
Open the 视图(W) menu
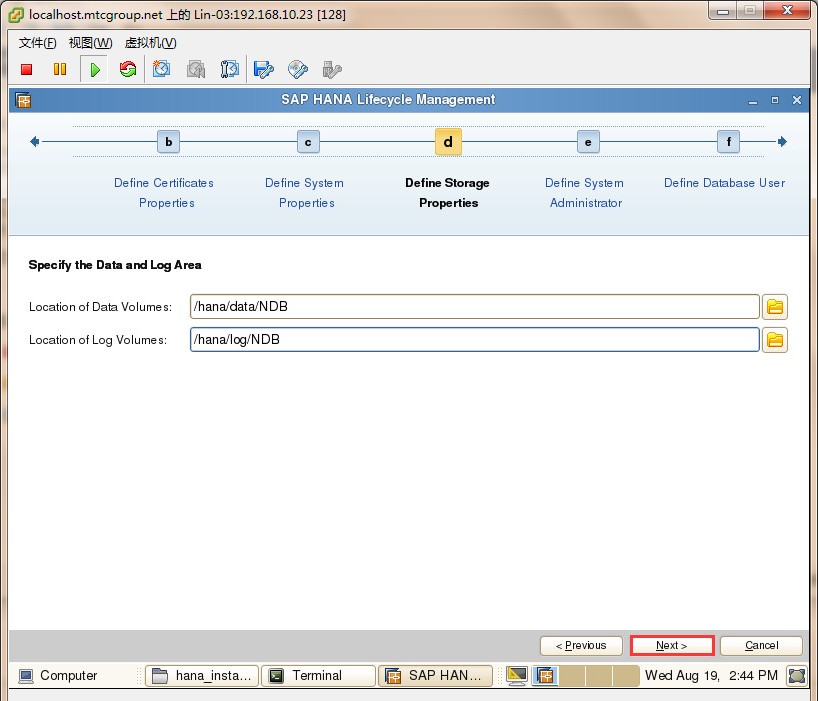point(90,43)
